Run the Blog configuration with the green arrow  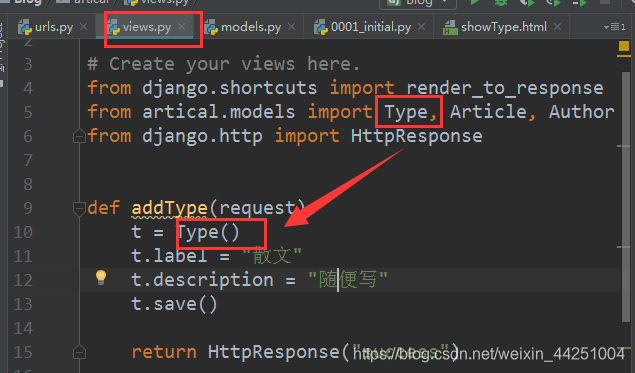tap(475, 2)
